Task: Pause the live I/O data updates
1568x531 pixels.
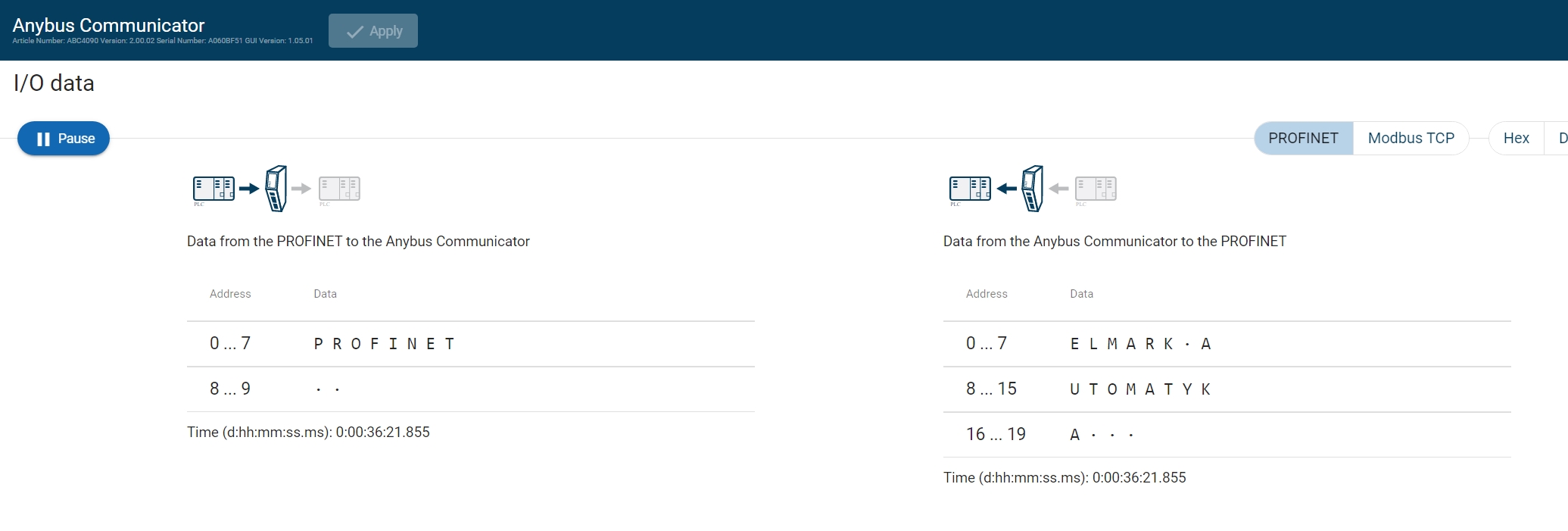Action: click(x=64, y=139)
